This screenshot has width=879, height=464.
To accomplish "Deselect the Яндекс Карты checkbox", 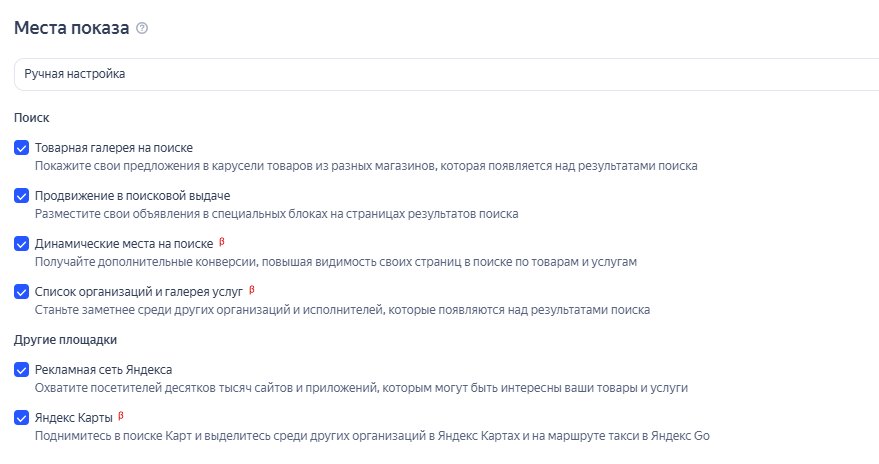I will (22, 418).
